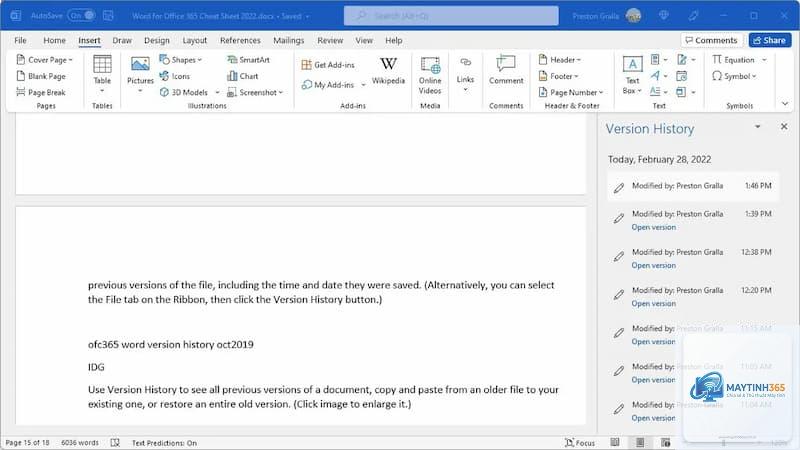Click Get Add-ins

(328, 65)
